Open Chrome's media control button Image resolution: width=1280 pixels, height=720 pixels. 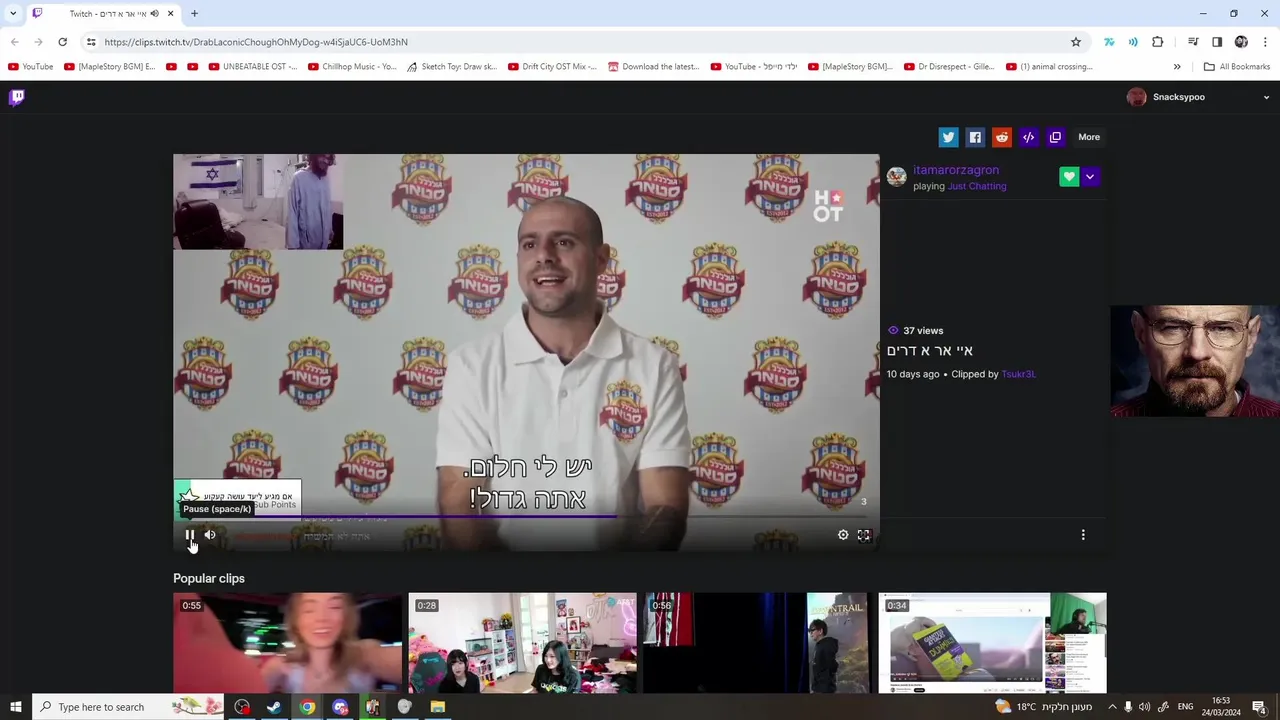click(1193, 42)
